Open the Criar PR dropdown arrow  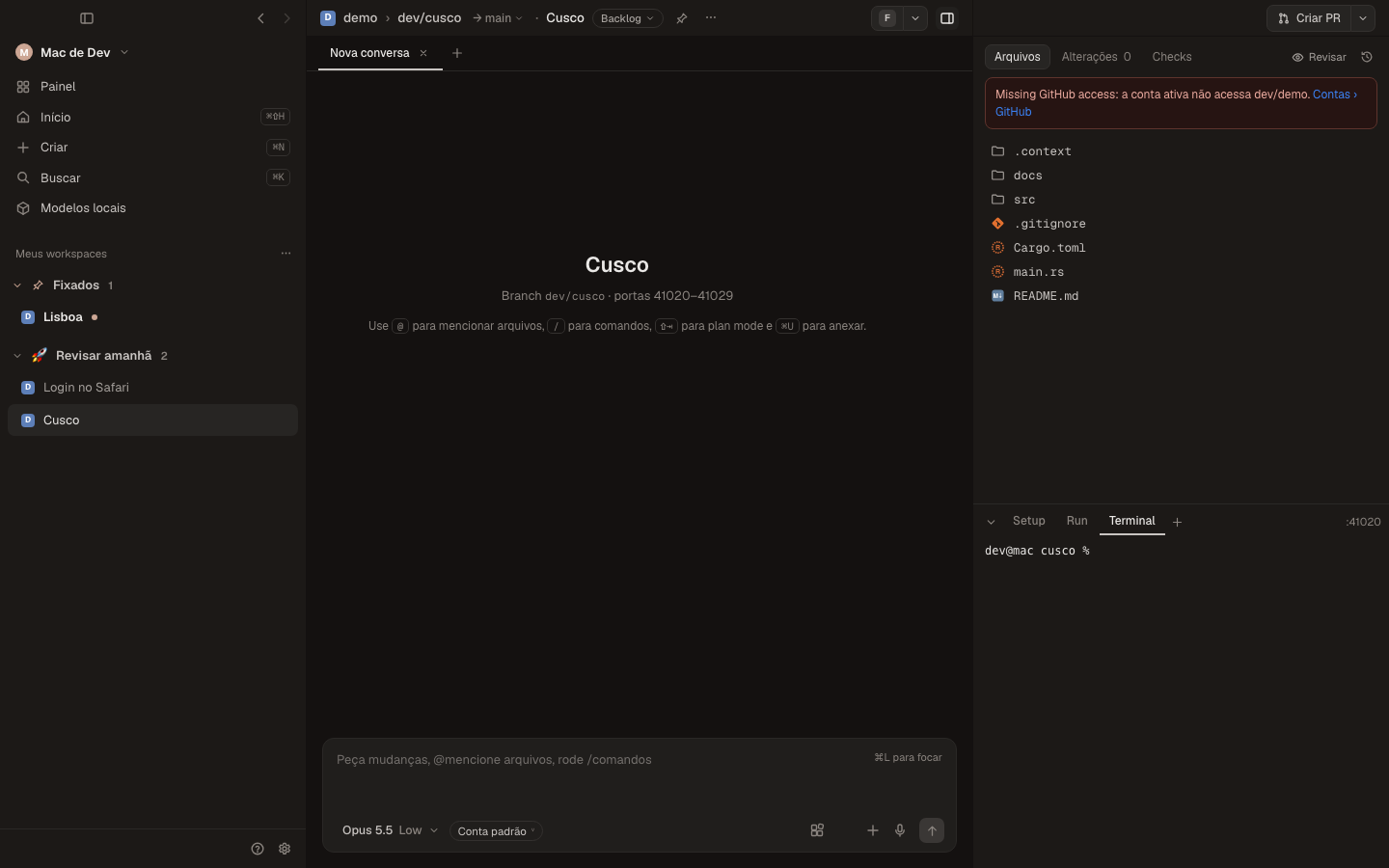(x=1363, y=18)
